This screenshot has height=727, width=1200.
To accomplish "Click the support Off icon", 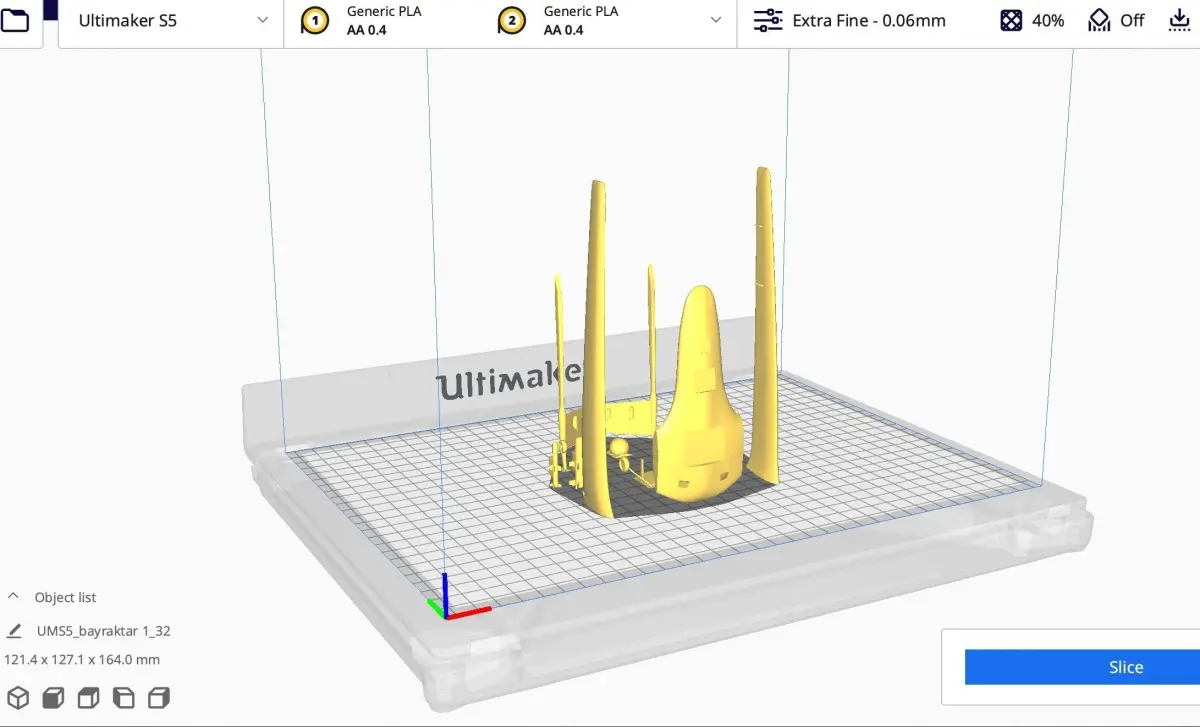I will coord(1099,20).
